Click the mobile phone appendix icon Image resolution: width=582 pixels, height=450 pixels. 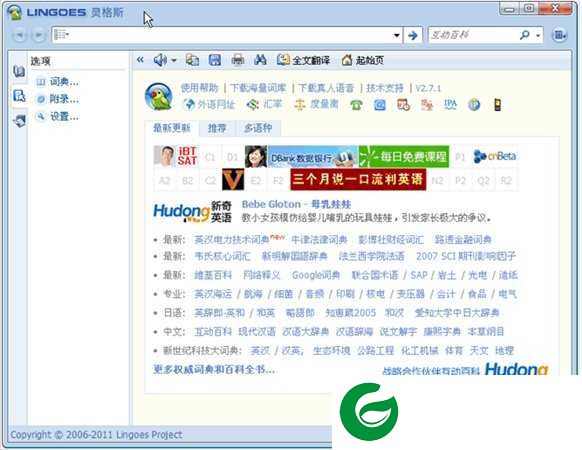click(498, 105)
